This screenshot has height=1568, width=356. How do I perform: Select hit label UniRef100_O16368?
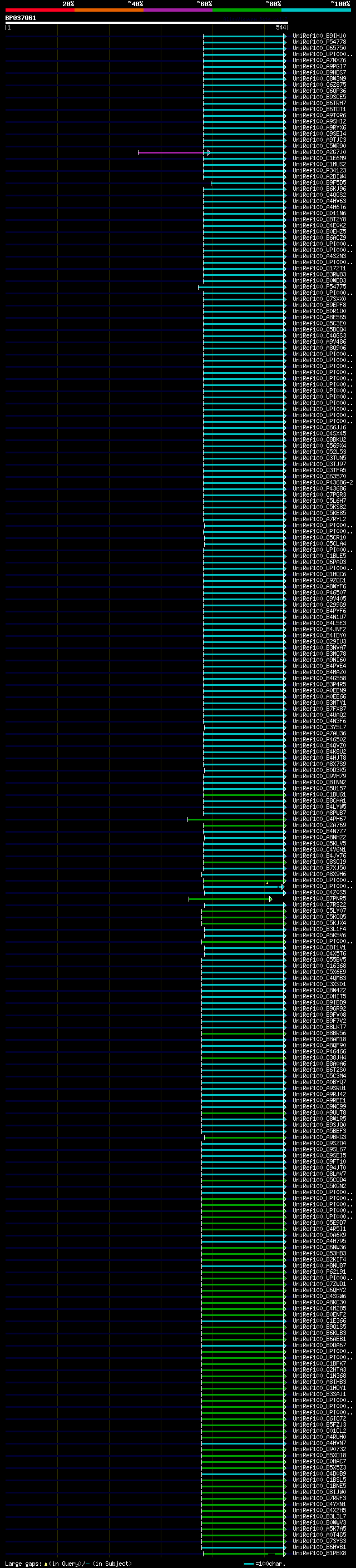coord(319,966)
